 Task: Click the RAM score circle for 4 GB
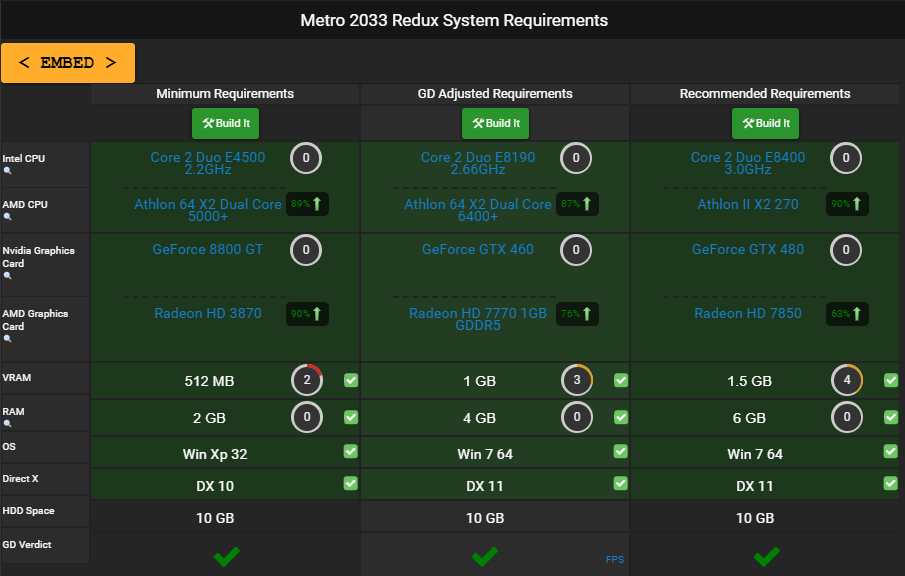coord(577,417)
